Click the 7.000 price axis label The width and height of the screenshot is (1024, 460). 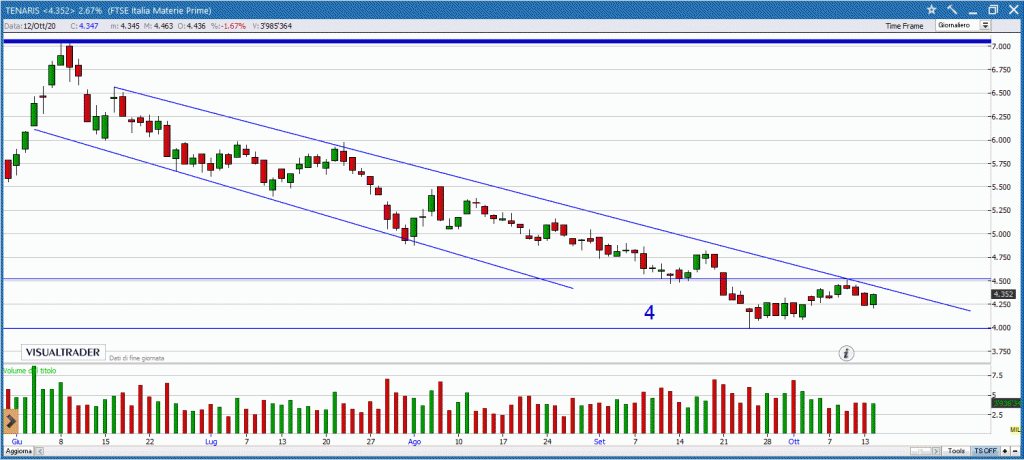(1003, 46)
